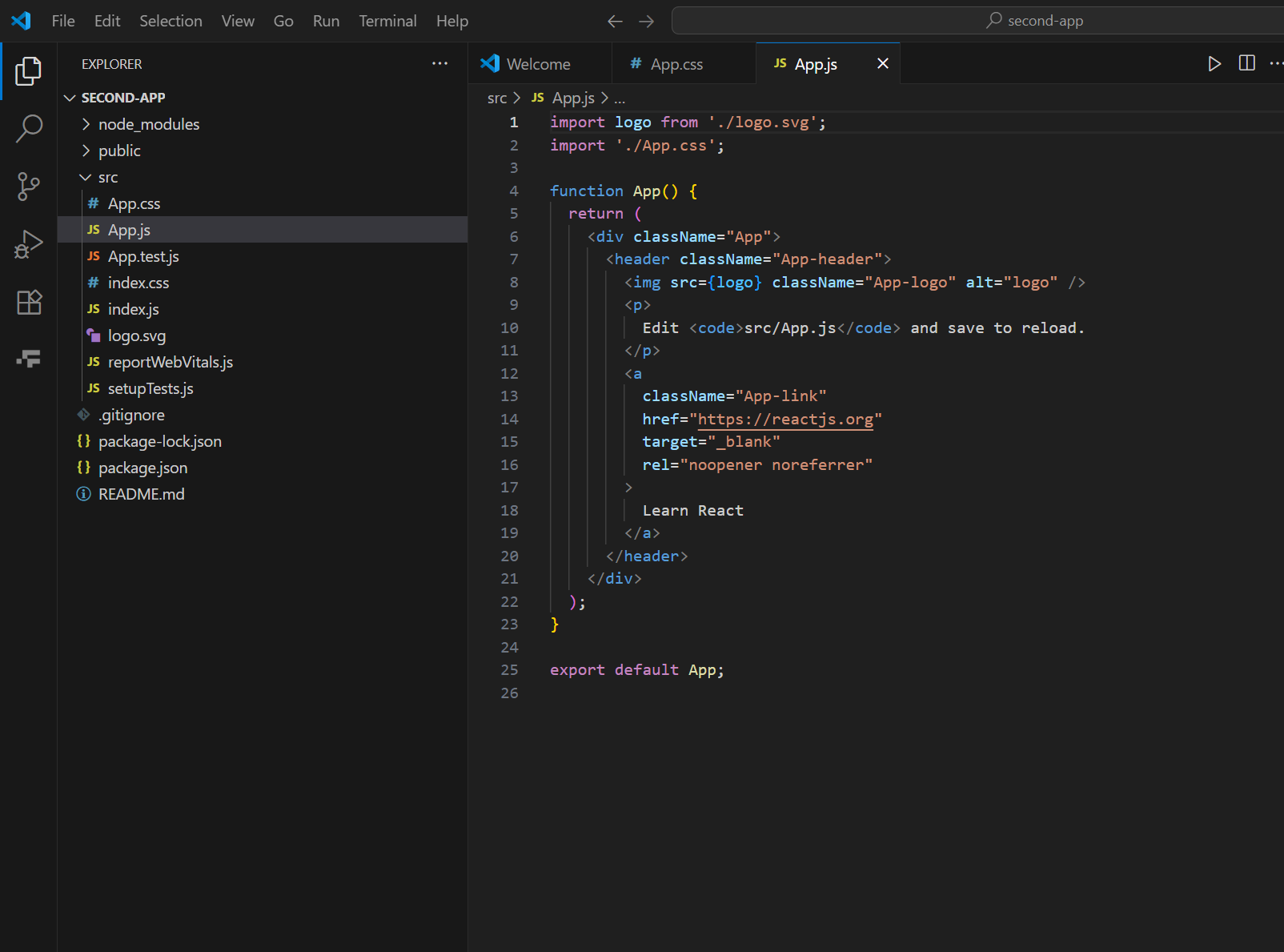Click line number 14 in the gutter
Image resolution: width=1284 pixels, height=952 pixels.
(510, 420)
